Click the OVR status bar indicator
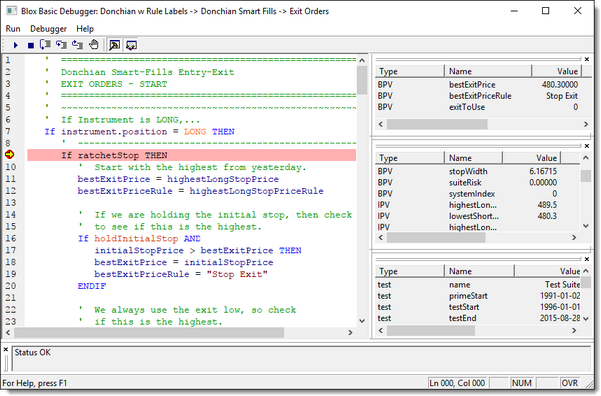 click(x=570, y=383)
